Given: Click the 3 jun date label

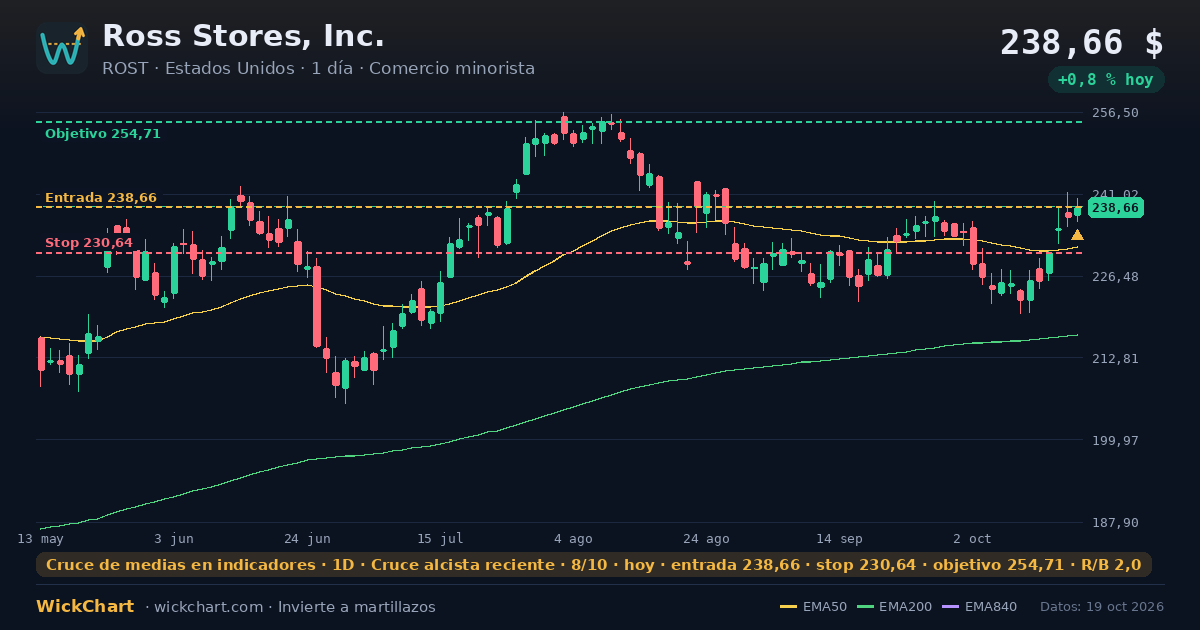Looking at the screenshot, I should click(174, 539).
